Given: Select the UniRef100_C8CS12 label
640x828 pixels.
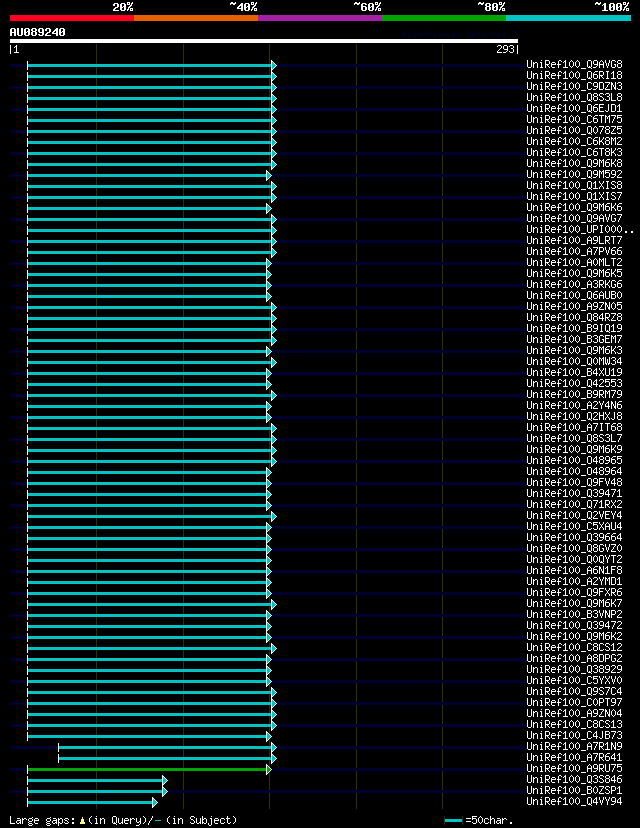Looking at the screenshot, I should [575, 647].
